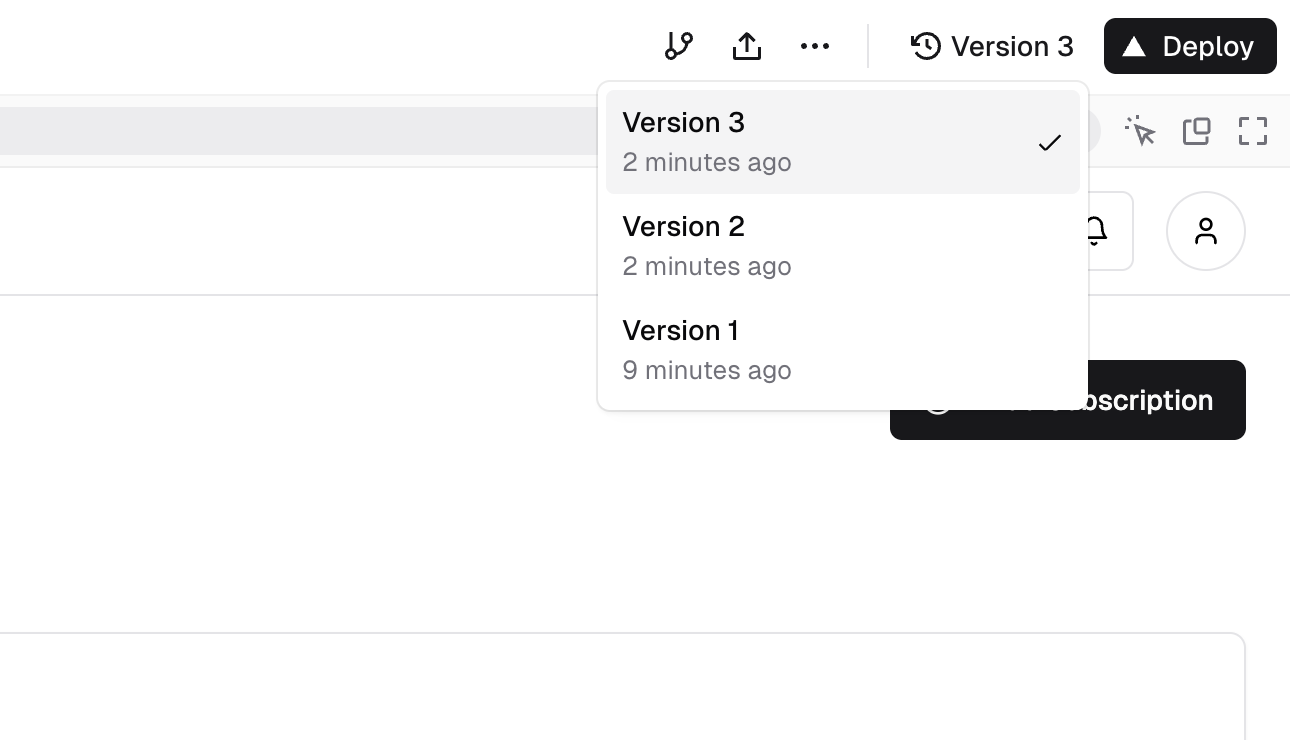The image size is (1290, 740).
Task: Open preview in new window icon
Action: click(x=1197, y=131)
